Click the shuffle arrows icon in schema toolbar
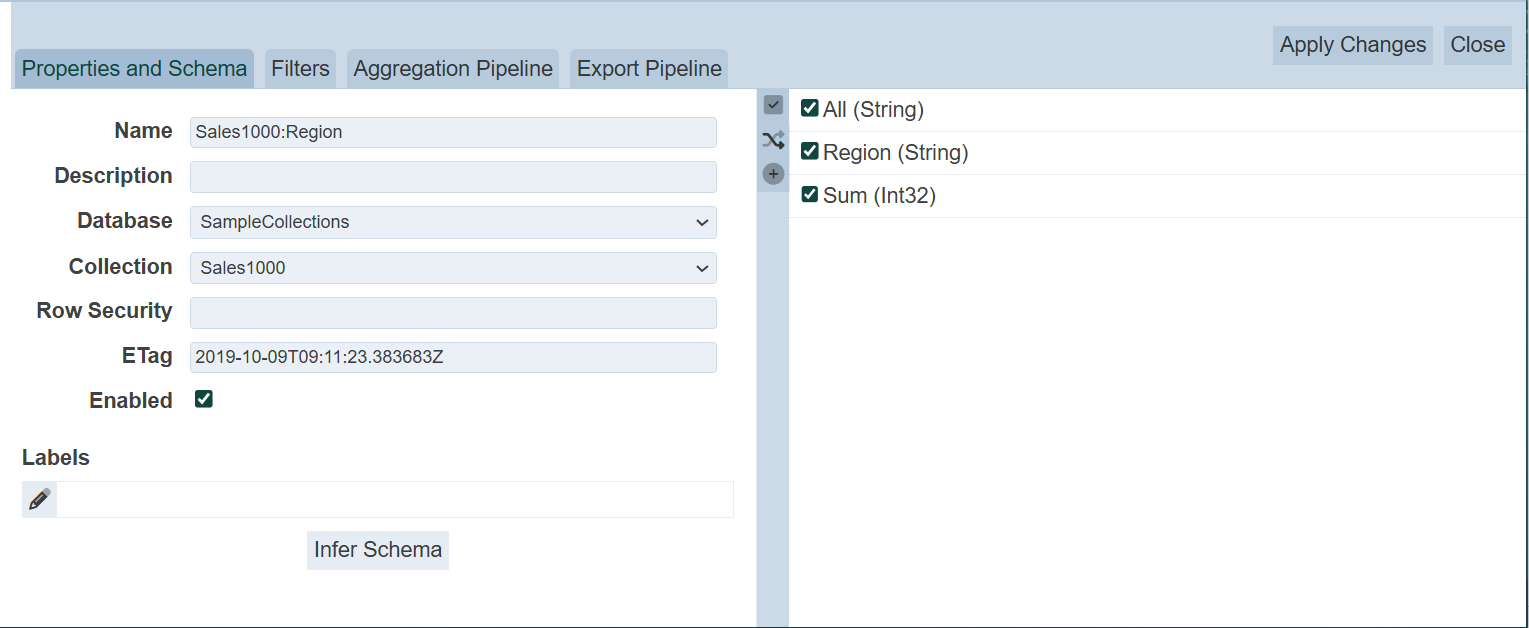This screenshot has height=628, width=1529. [773, 140]
